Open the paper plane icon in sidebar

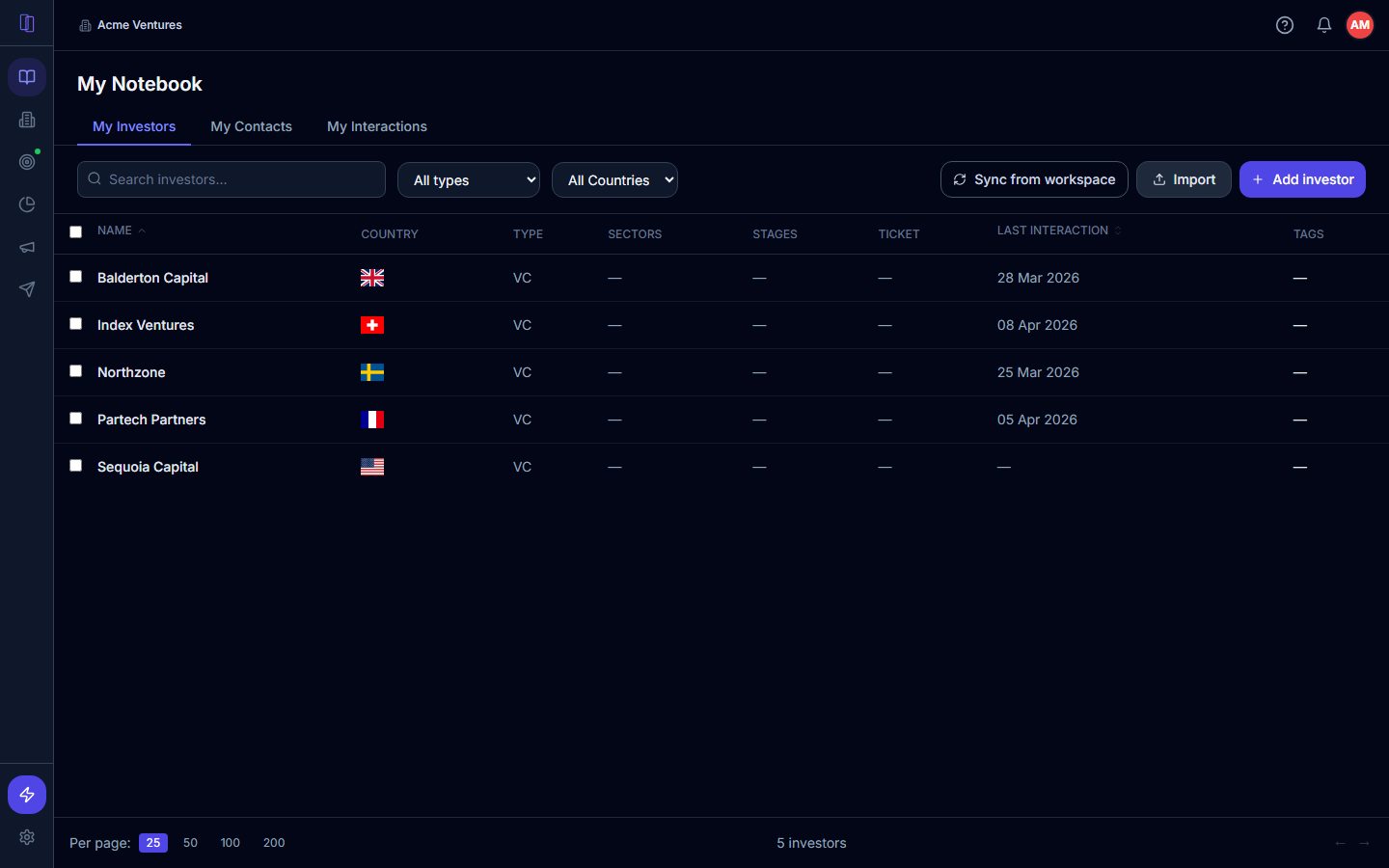(x=27, y=289)
